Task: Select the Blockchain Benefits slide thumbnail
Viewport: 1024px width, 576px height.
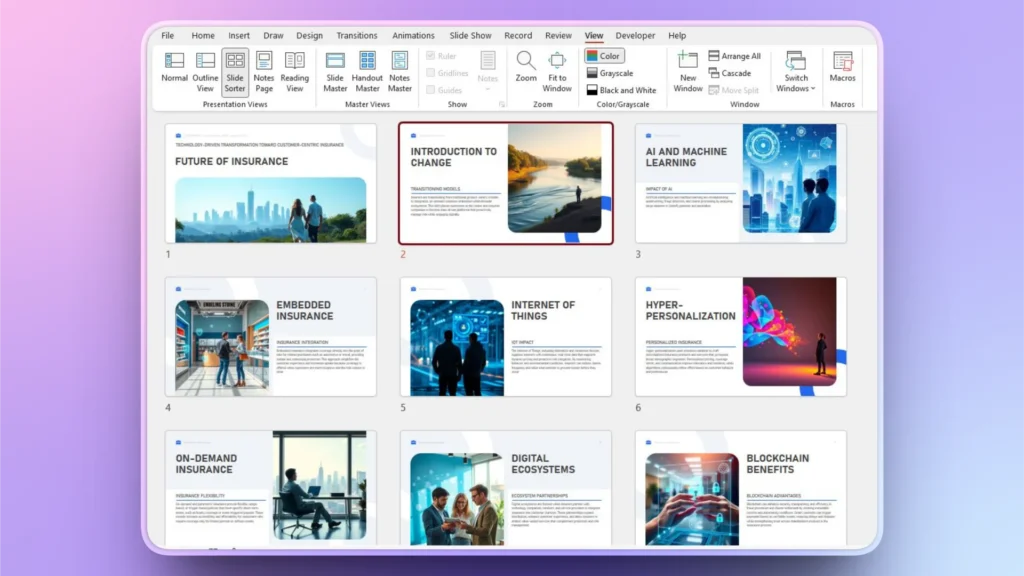Action: 740,490
